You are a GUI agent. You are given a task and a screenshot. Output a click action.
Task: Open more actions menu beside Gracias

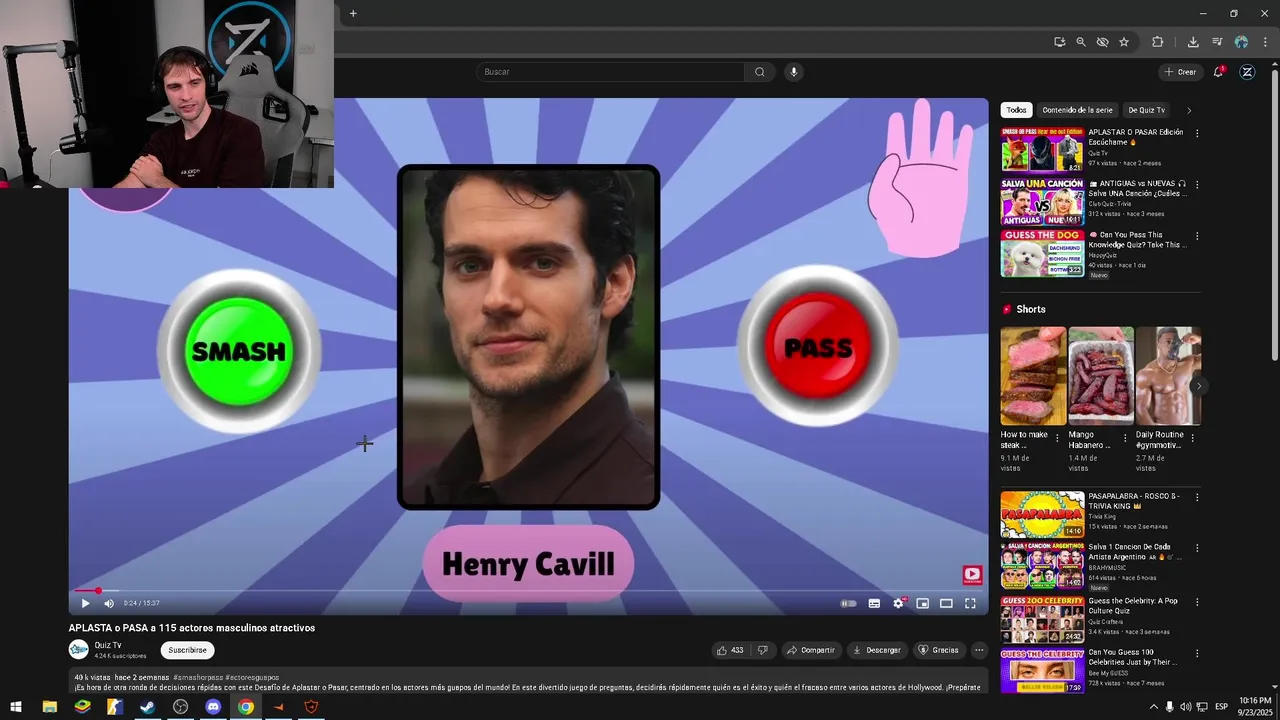click(979, 650)
